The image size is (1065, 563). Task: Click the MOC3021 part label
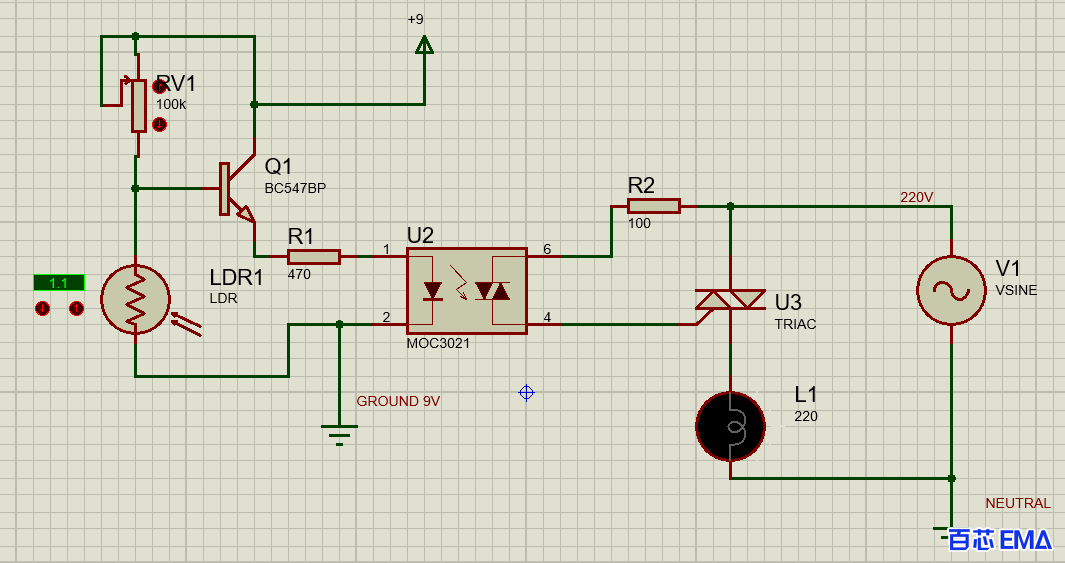(438, 343)
